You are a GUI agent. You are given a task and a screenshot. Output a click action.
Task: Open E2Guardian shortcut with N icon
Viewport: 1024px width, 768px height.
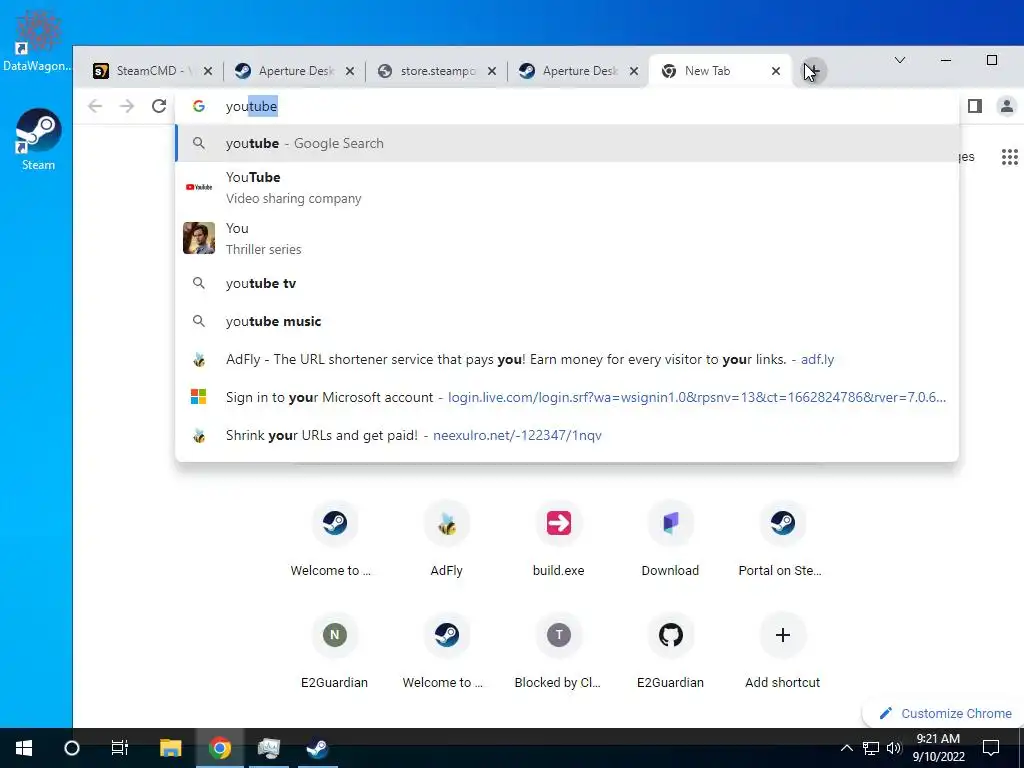334,652
